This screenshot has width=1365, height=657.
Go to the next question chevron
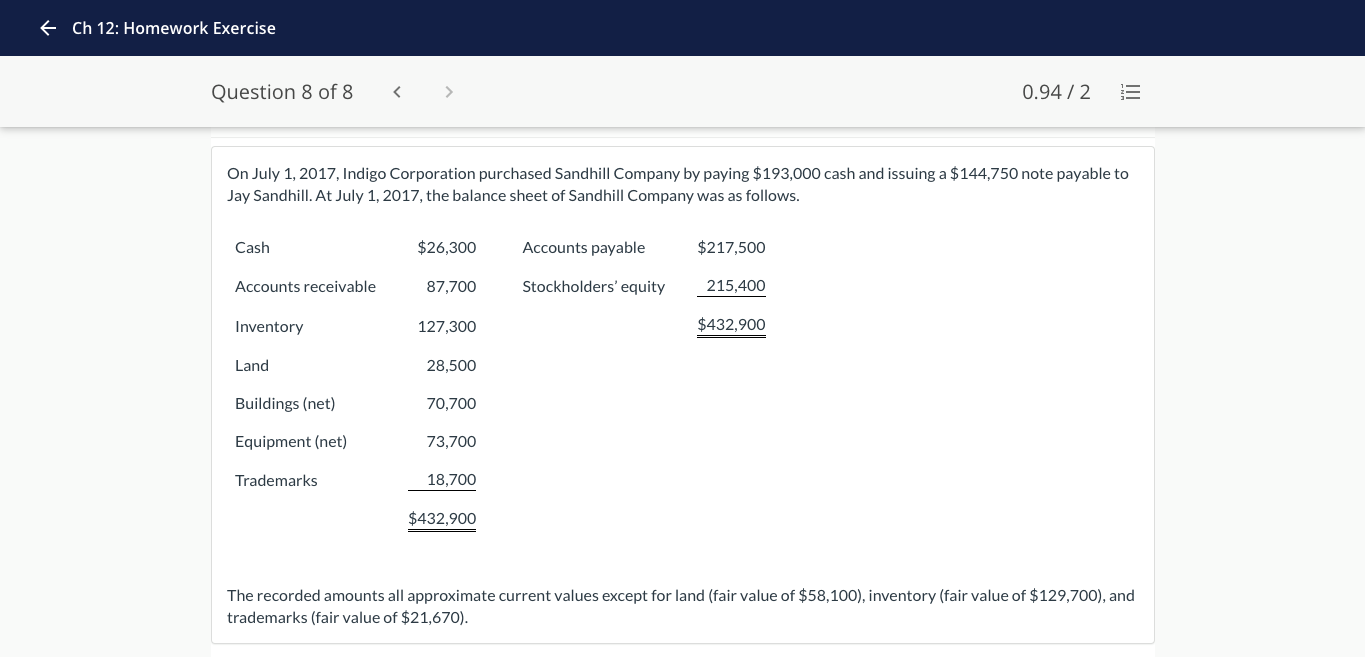pyautogui.click(x=449, y=92)
